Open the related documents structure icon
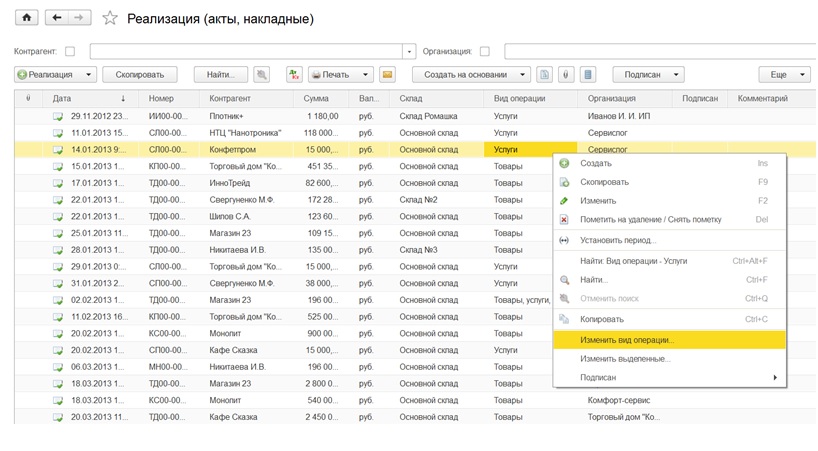Viewport: 818px width, 451px height. pos(588,75)
